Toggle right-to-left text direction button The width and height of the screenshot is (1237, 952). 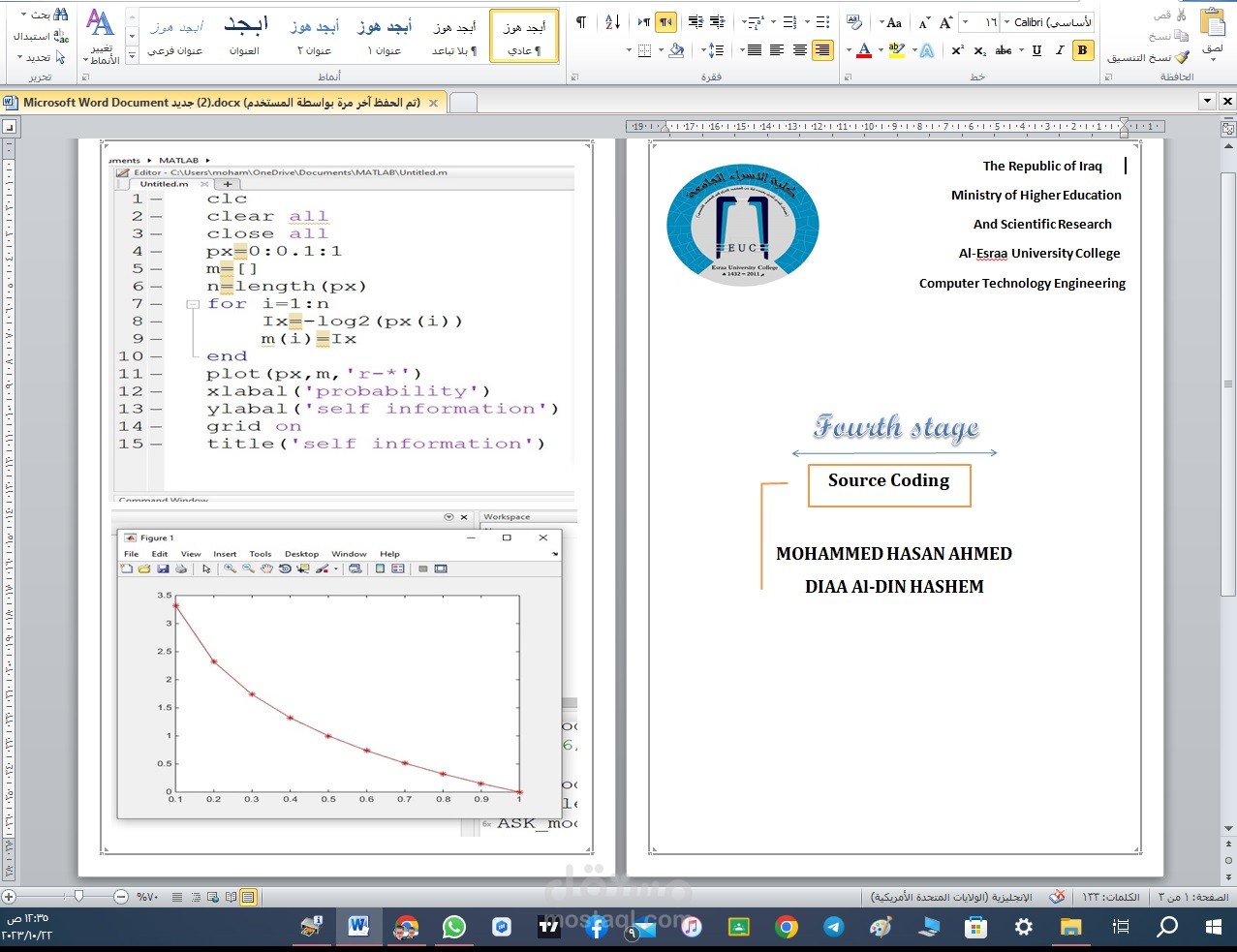point(665,22)
